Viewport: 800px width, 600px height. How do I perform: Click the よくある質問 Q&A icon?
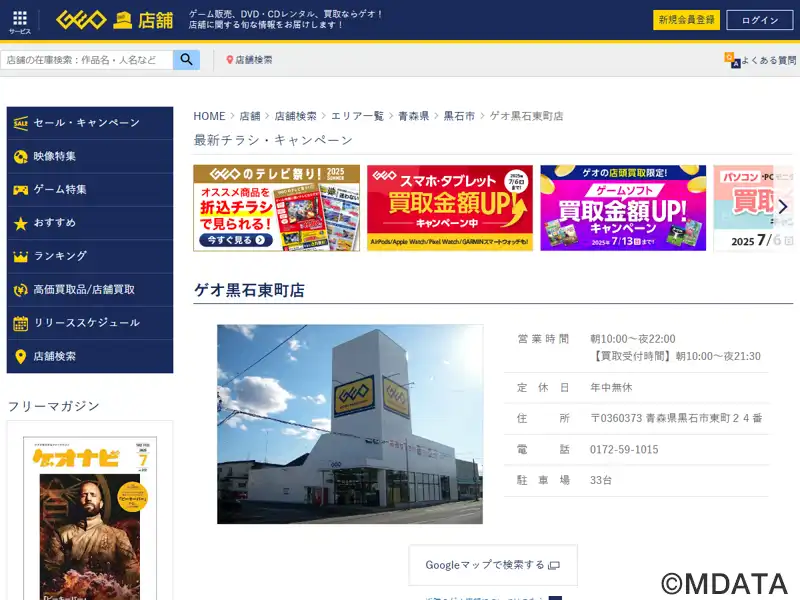[732, 60]
